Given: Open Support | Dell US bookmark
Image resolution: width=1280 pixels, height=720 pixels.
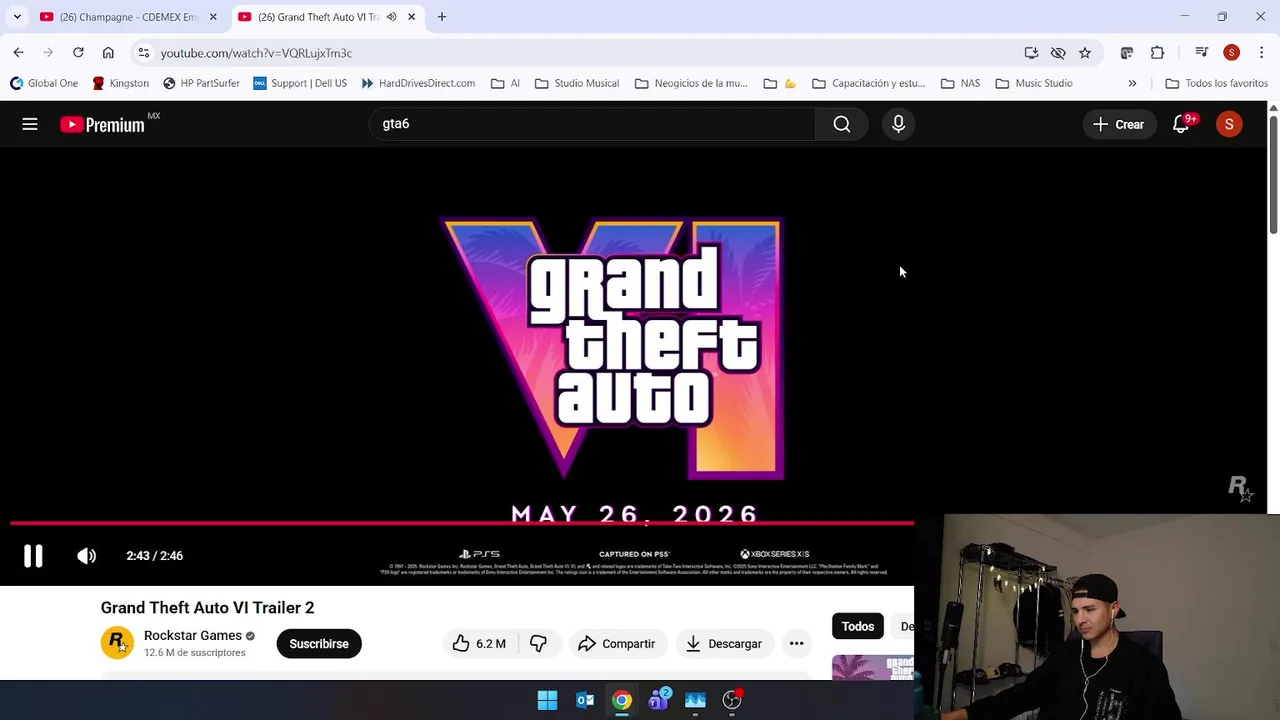Looking at the screenshot, I should [300, 83].
